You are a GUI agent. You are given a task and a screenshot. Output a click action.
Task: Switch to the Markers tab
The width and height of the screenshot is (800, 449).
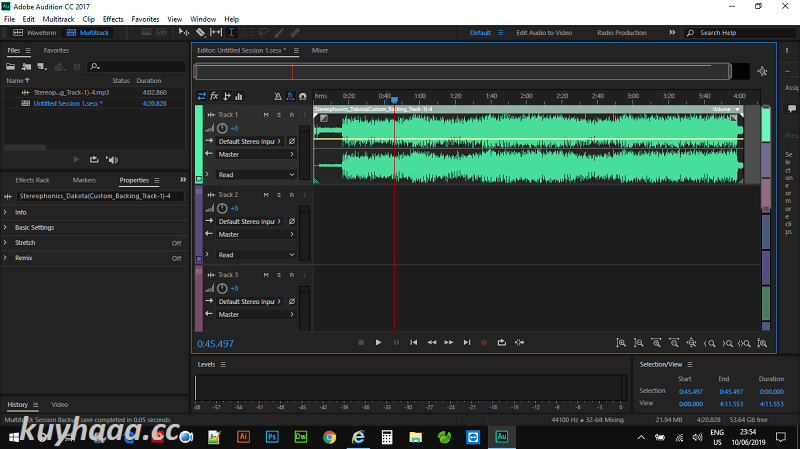click(x=84, y=180)
